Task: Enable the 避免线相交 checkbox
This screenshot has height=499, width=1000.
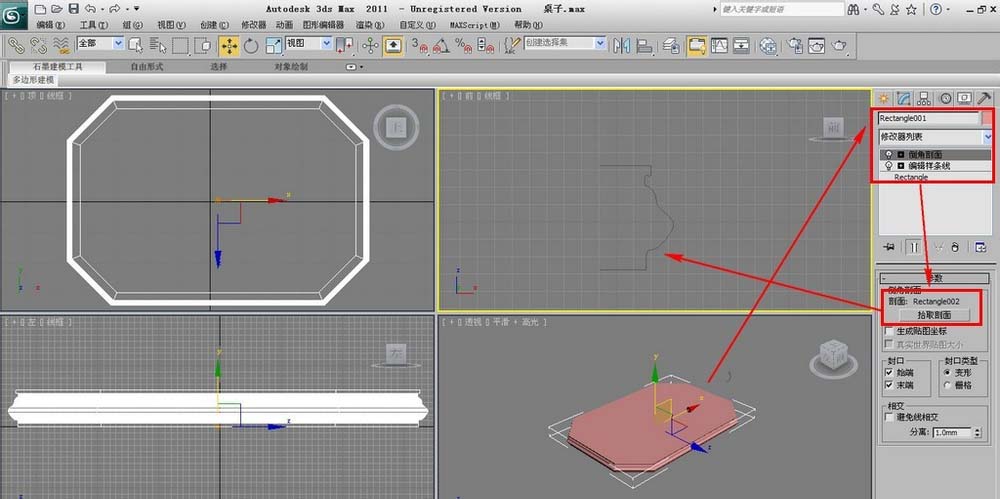Action: pos(888,417)
